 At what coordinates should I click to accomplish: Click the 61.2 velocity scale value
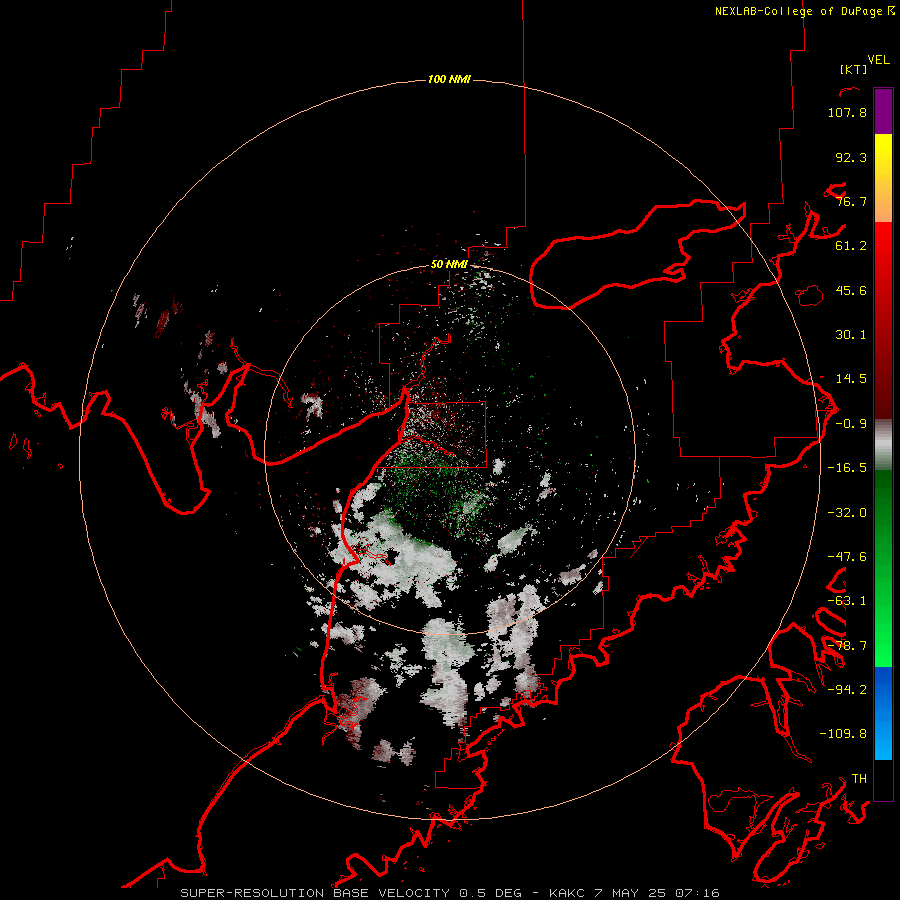pyautogui.click(x=851, y=246)
